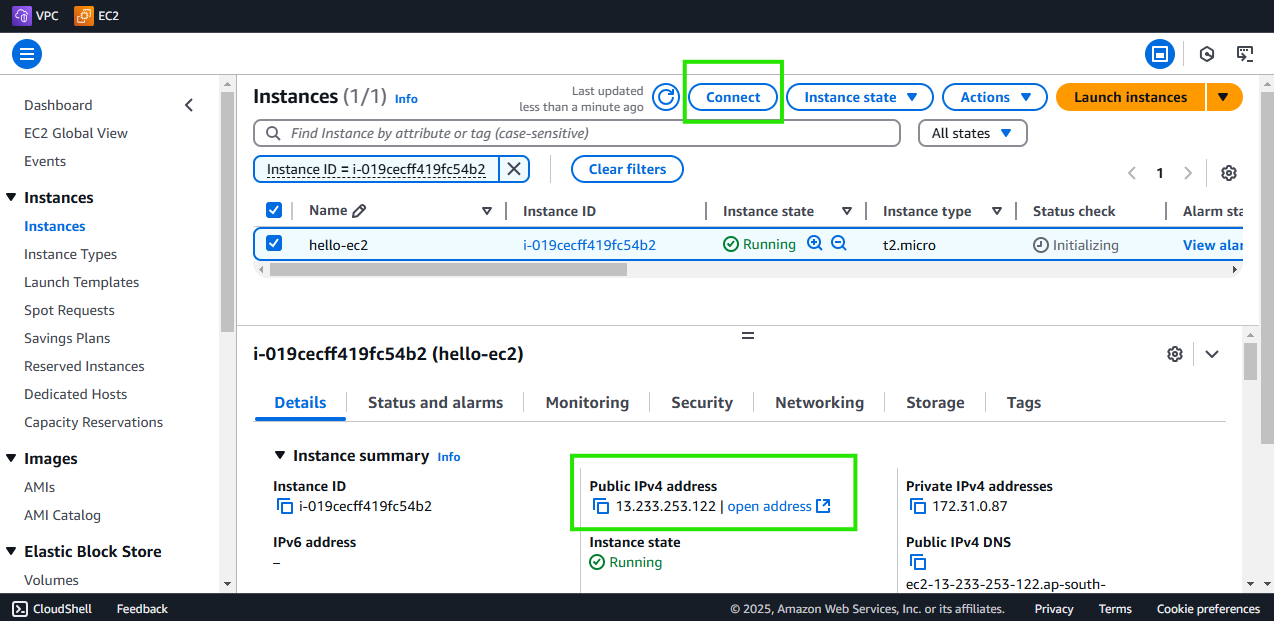Collapse the Instance summary section
The image size is (1274, 621).
[280, 455]
